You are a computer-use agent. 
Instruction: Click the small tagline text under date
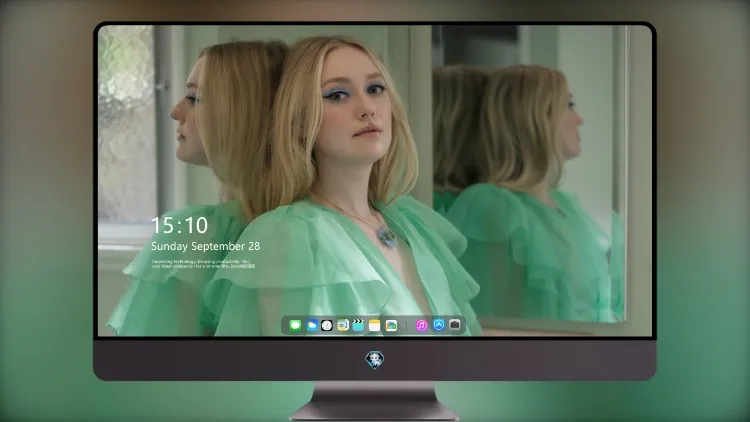[203, 264]
